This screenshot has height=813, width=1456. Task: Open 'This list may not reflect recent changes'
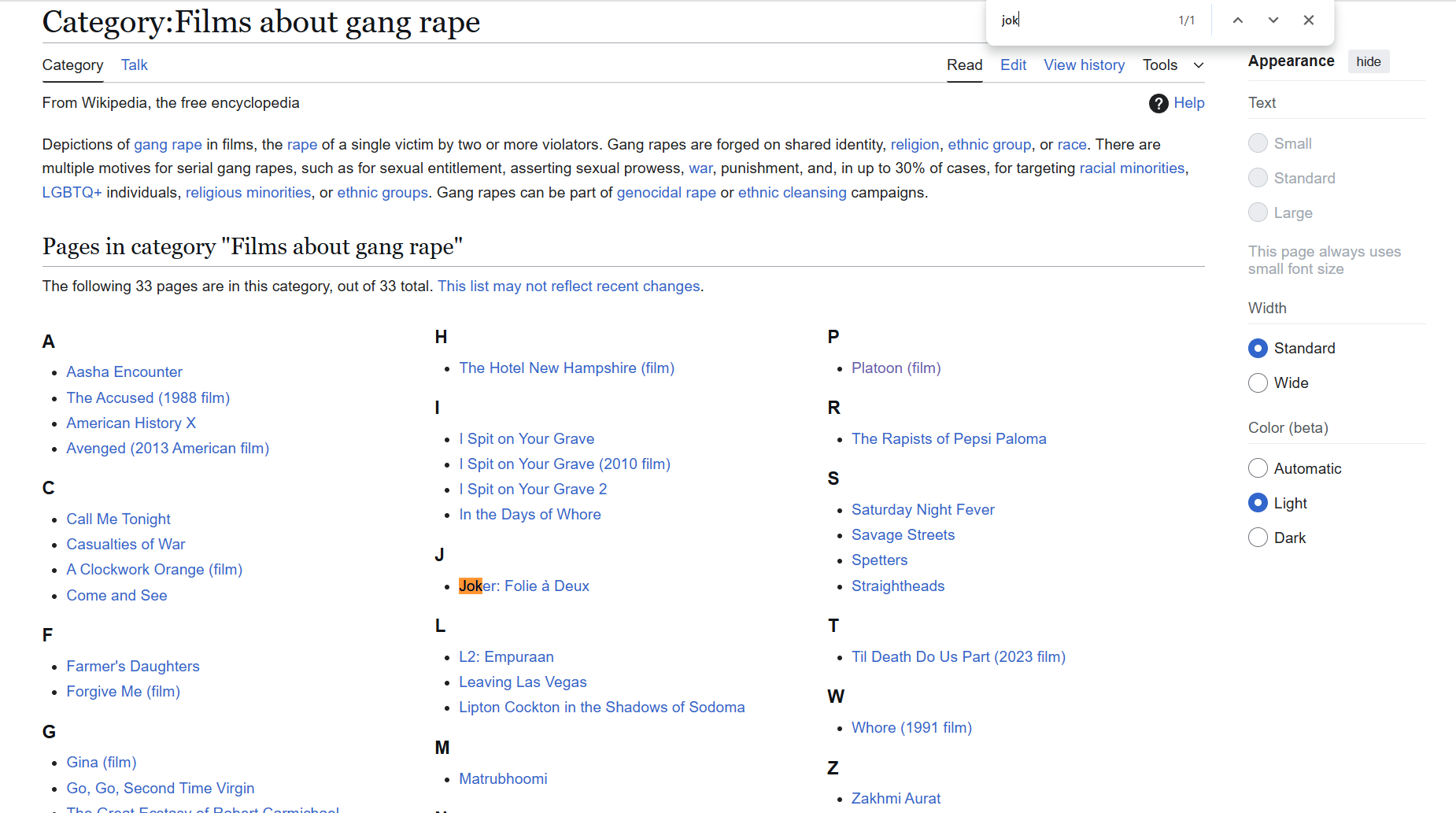coord(568,286)
